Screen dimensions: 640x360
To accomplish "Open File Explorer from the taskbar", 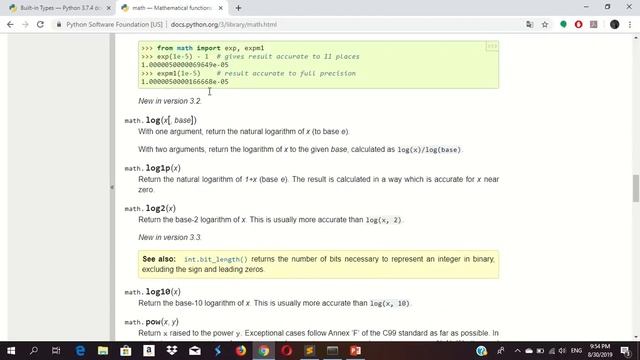I will pos(103,351).
